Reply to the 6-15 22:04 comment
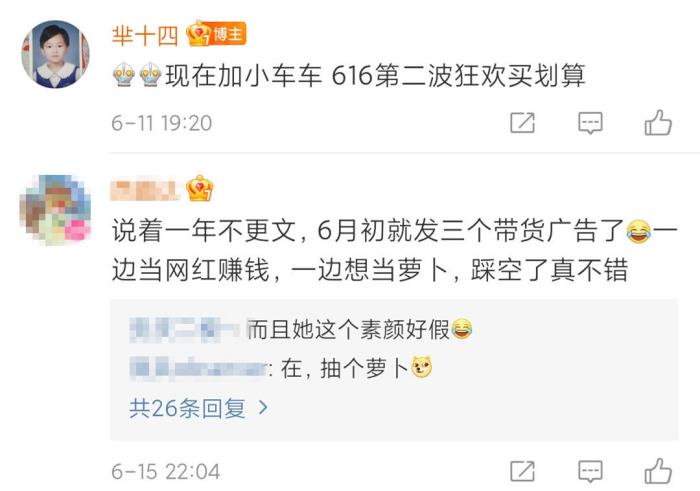This screenshot has width=700, height=491. coord(590,472)
